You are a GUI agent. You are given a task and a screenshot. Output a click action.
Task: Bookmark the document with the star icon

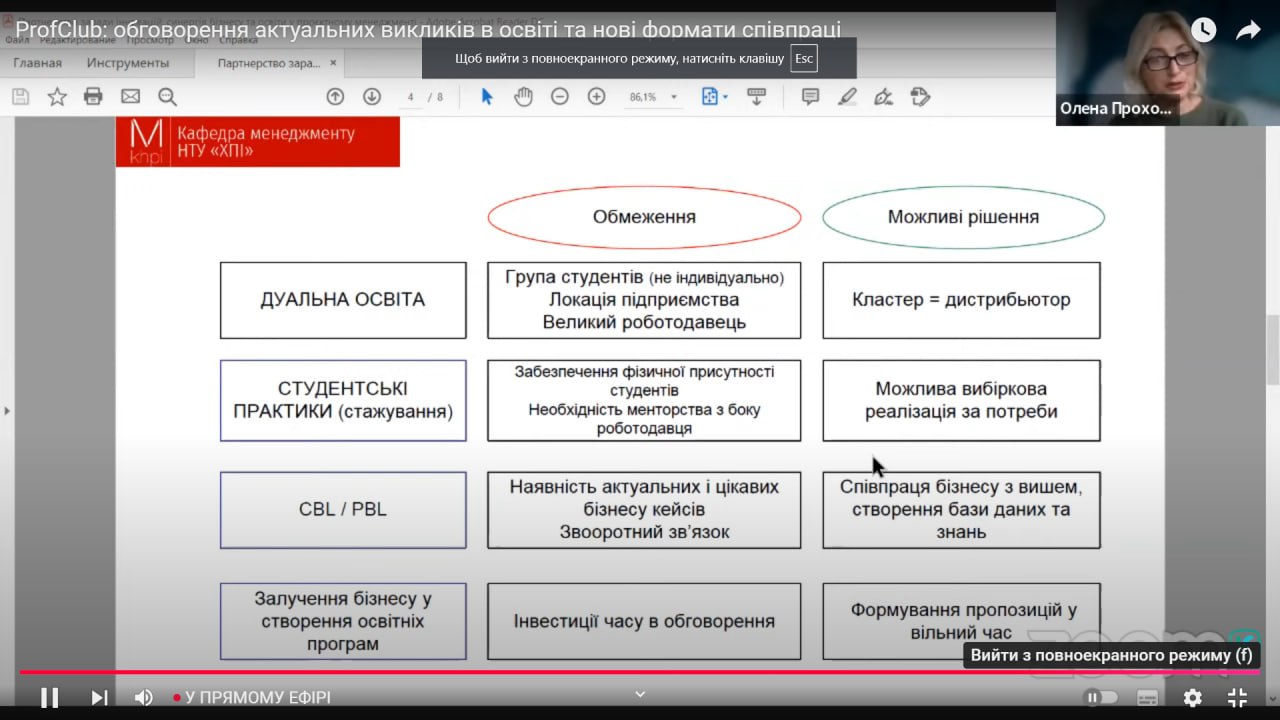[57, 97]
